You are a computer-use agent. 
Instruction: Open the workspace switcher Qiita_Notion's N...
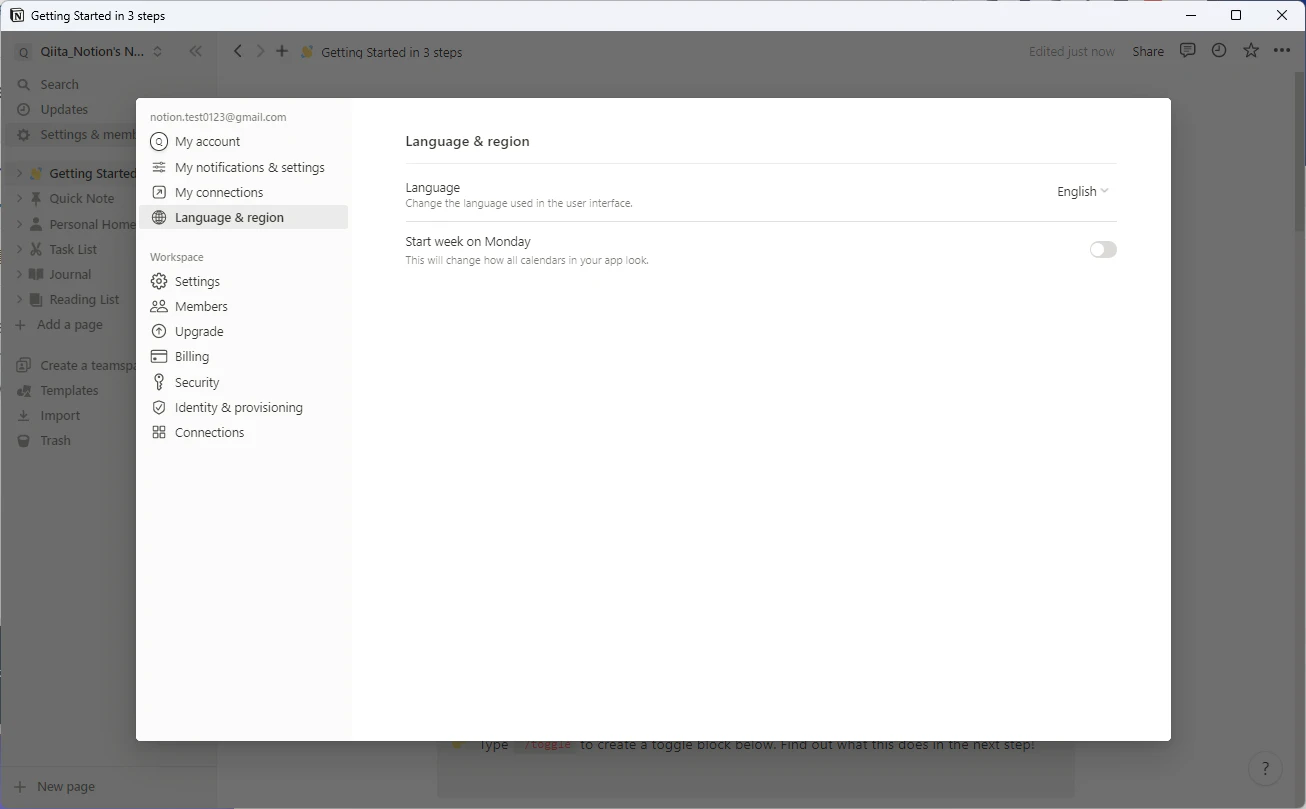pos(90,52)
